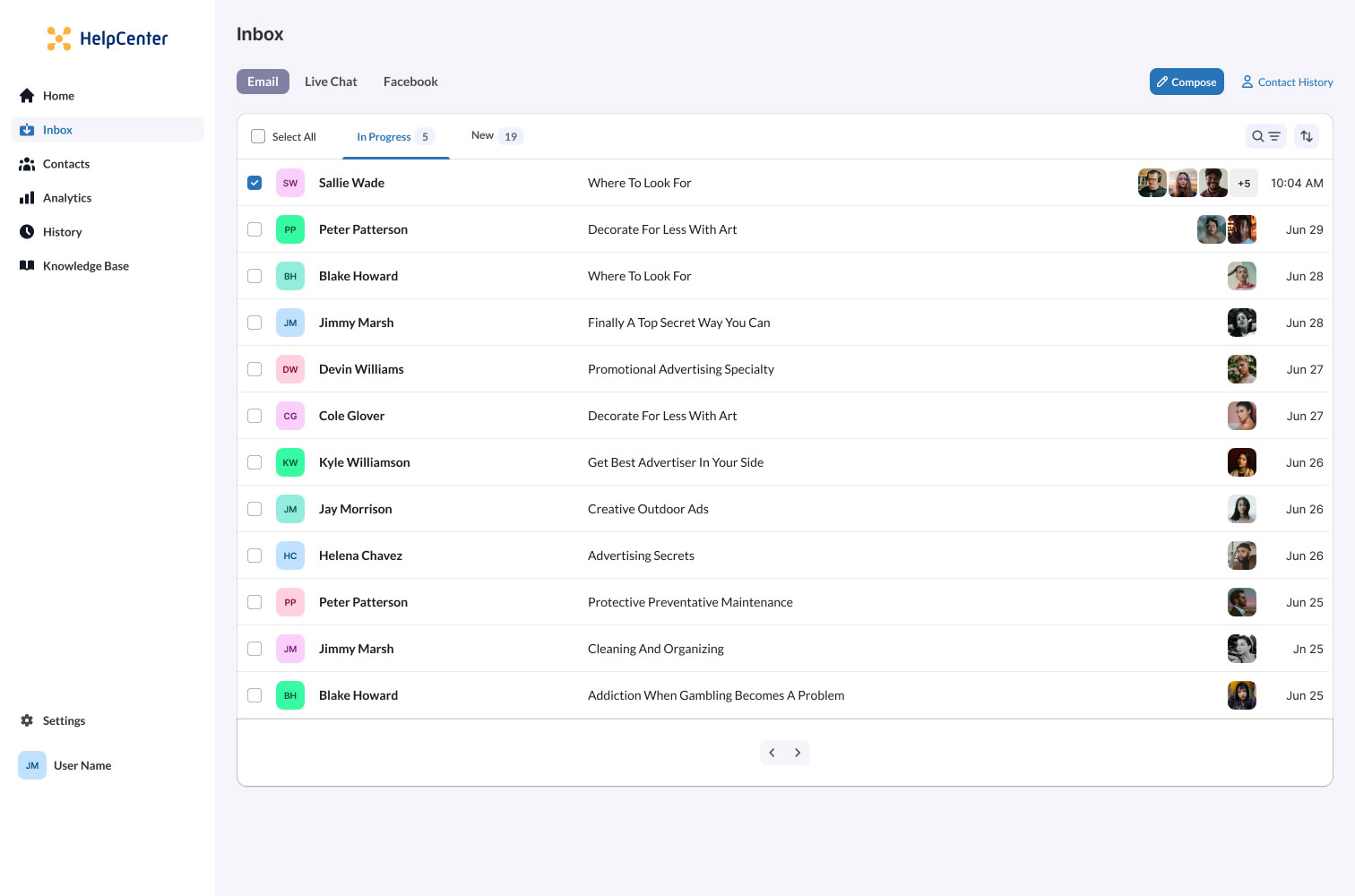This screenshot has height=896, width=1355.
Task: Check the Cole Glover checkbox
Action: click(x=255, y=416)
